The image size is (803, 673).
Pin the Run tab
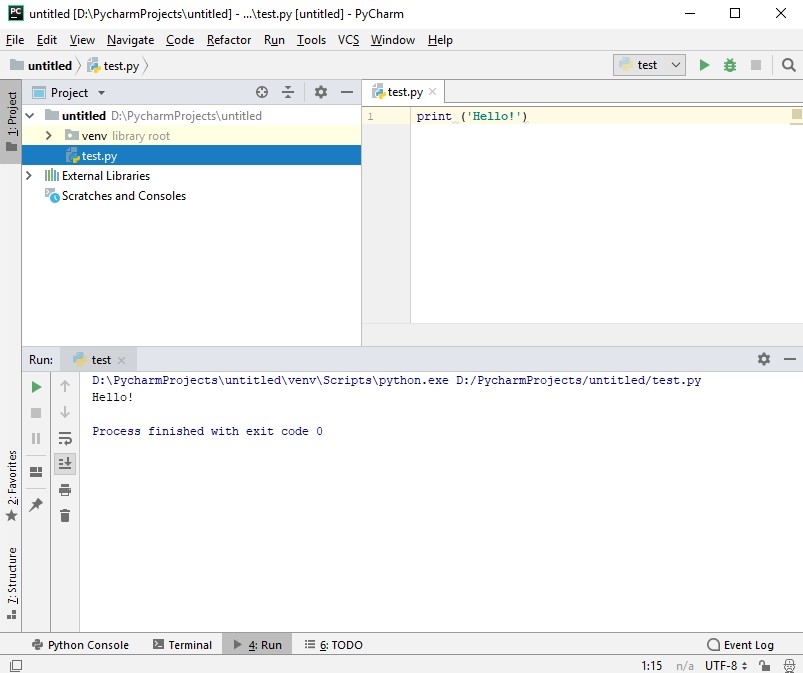[x=36, y=505]
